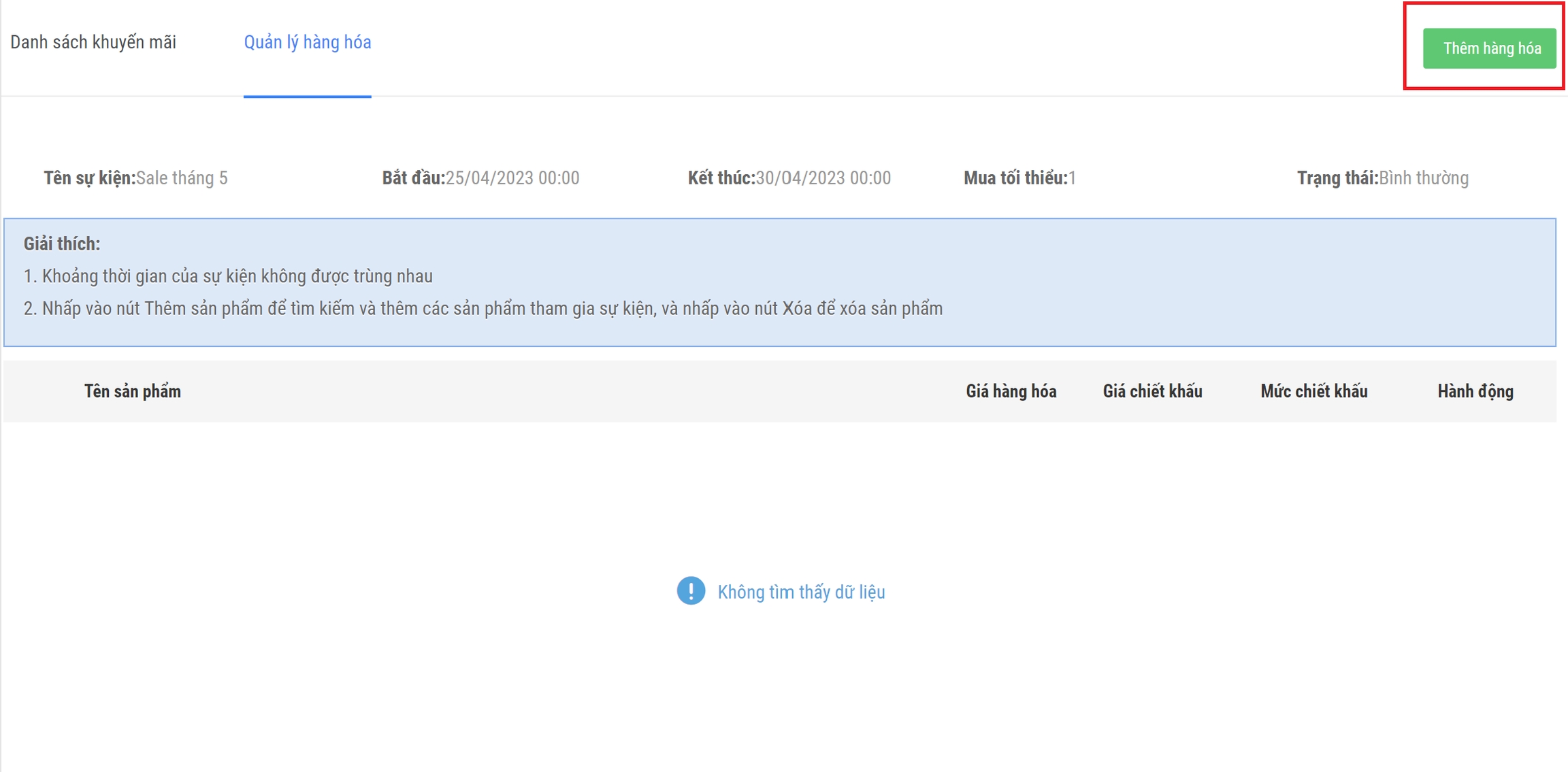
Task: Click the Giá chiết khấu column header
Action: [x=1152, y=392]
